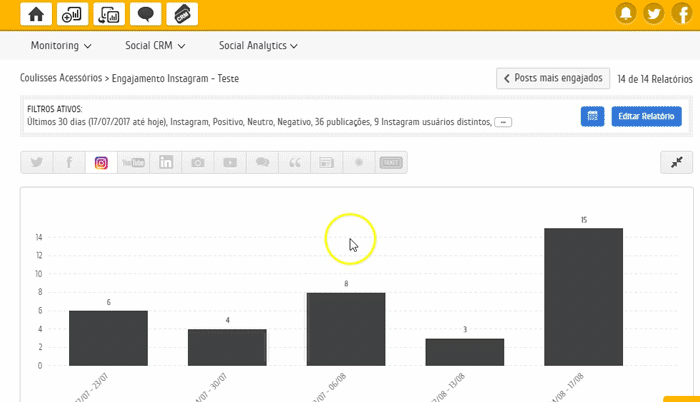The height and width of the screenshot is (402, 700).
Task: Open notifications bell icon
Action: [x=626, y=14]
